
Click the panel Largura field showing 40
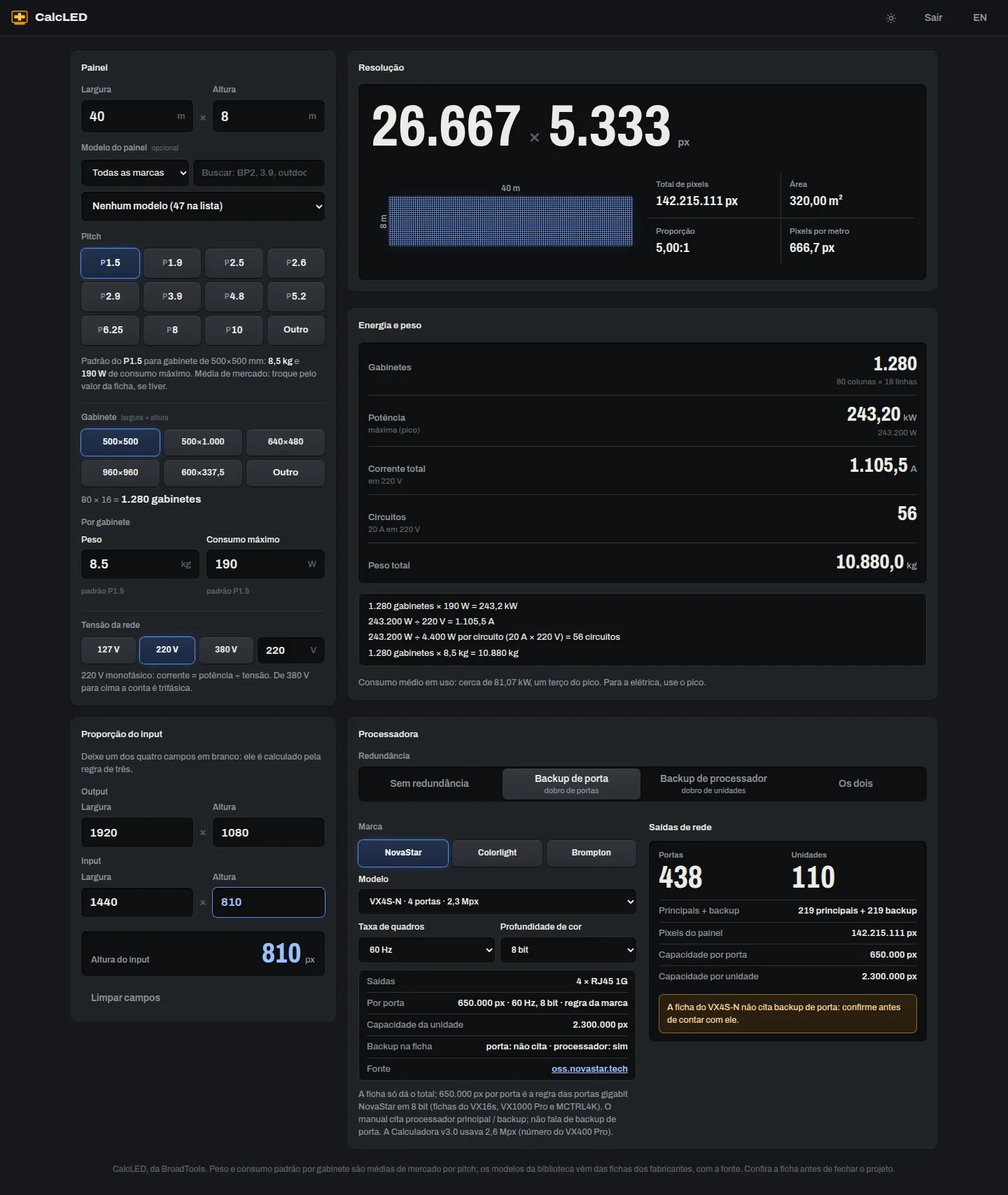coord(137,116)
